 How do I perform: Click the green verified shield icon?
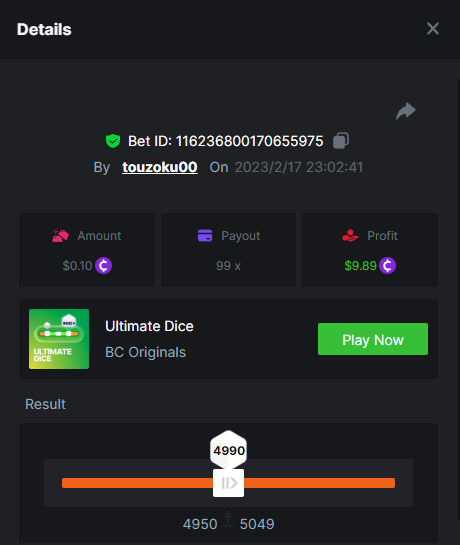(x=113, y=141)
